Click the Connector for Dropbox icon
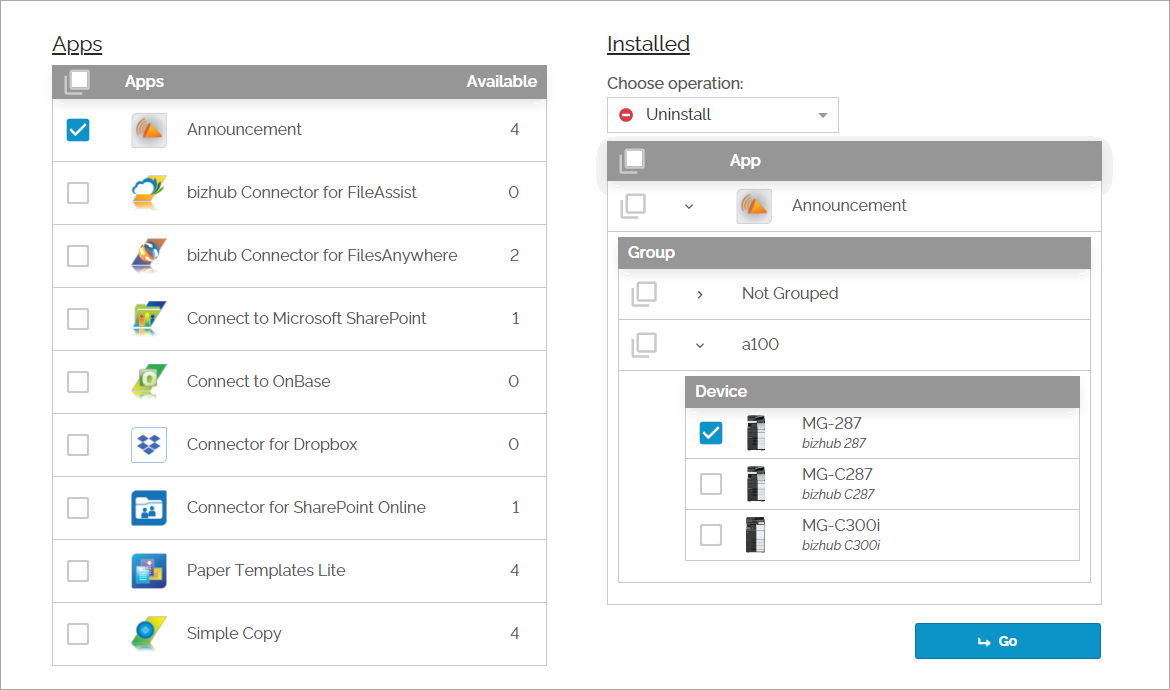The height and width of the screenshot is (690, 1170). [x=149, y=445]
